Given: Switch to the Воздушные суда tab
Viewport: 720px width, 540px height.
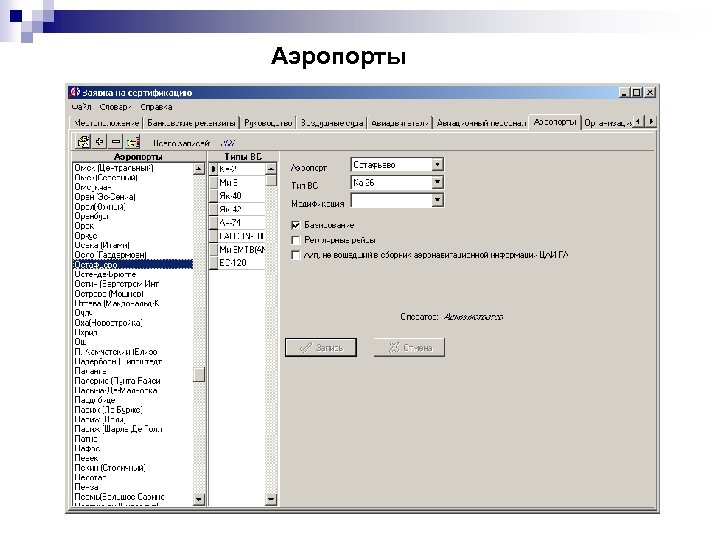Looking at the screenshot, I should click(332, 123).
